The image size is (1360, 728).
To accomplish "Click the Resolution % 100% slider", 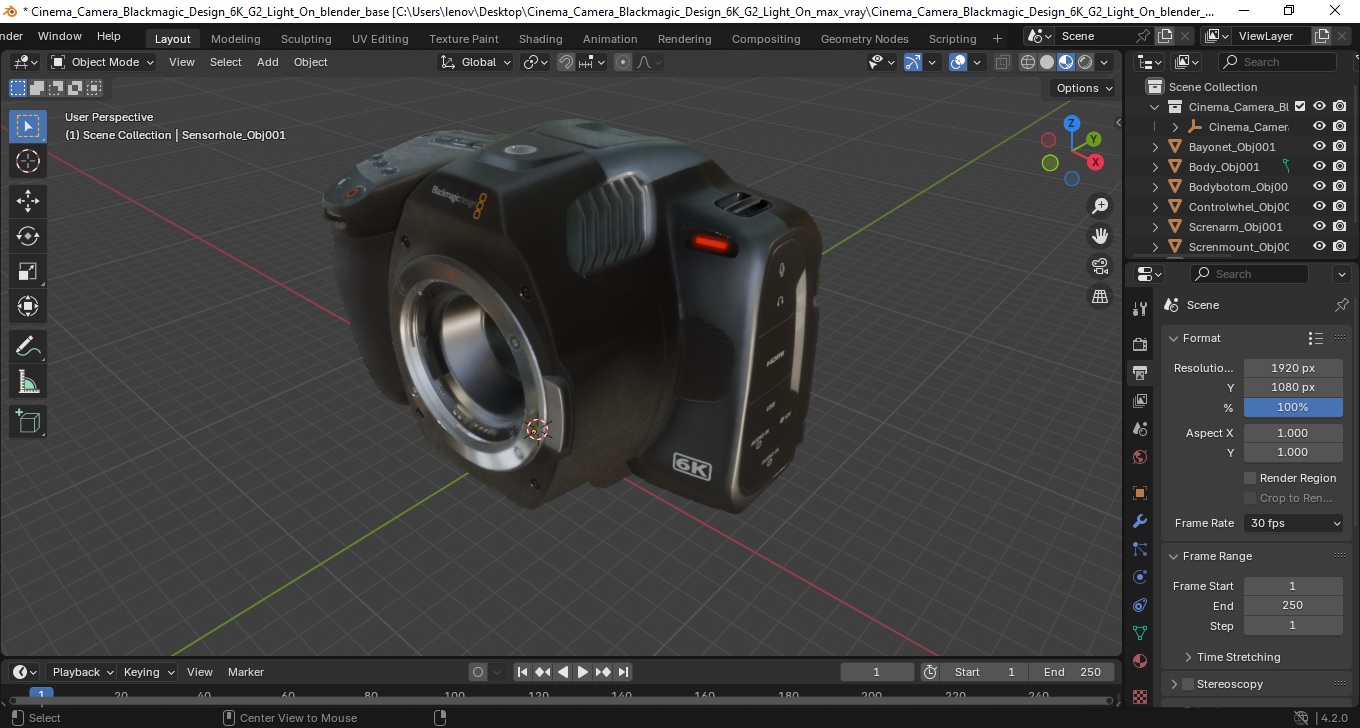I will (1293, 407).
